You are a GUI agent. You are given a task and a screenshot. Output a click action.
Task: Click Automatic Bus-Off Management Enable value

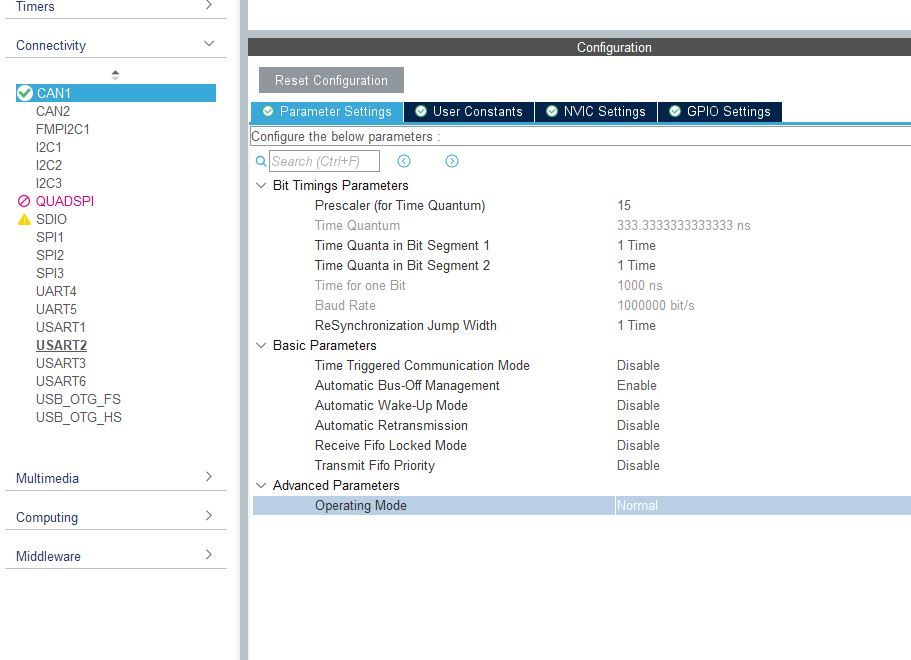pyautogui.click(x=637, y=385)
